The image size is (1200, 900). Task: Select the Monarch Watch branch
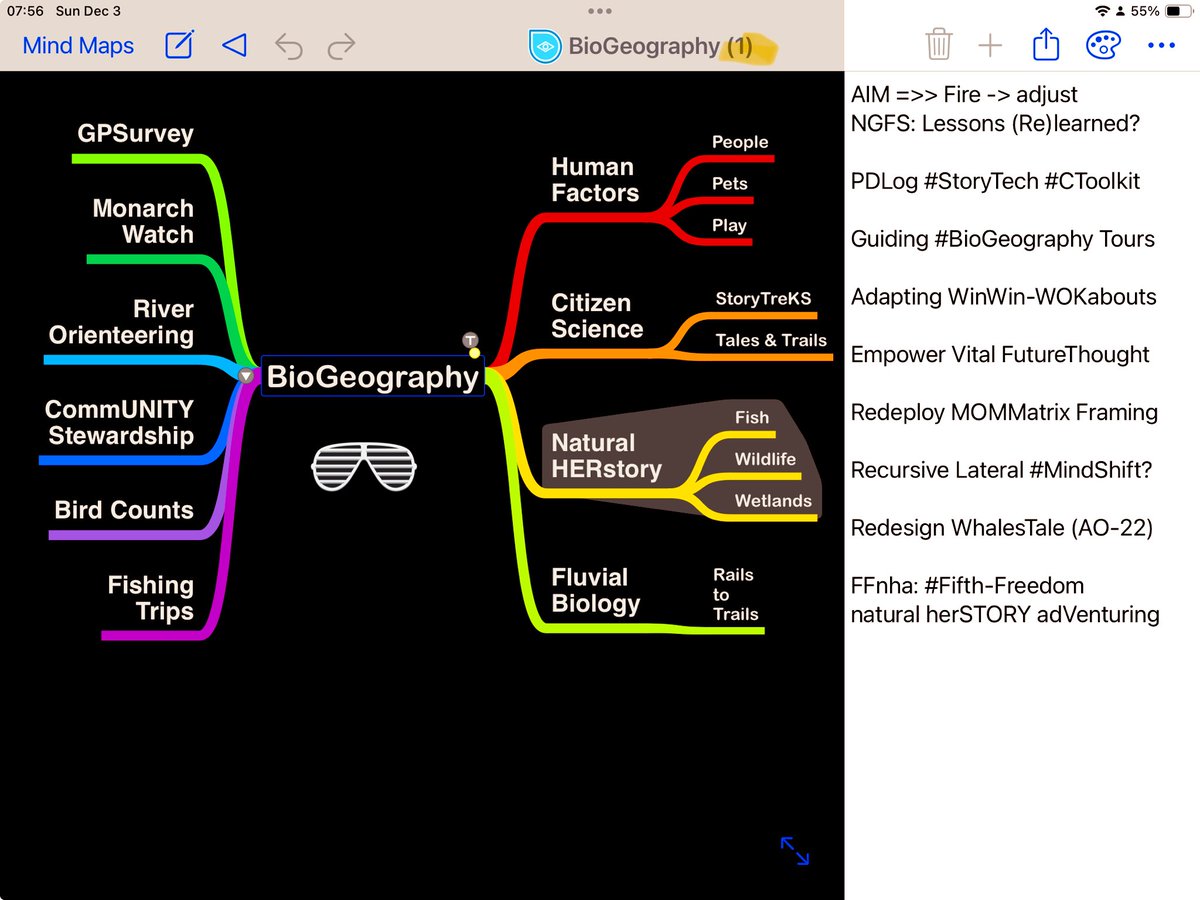coord(143,221)
